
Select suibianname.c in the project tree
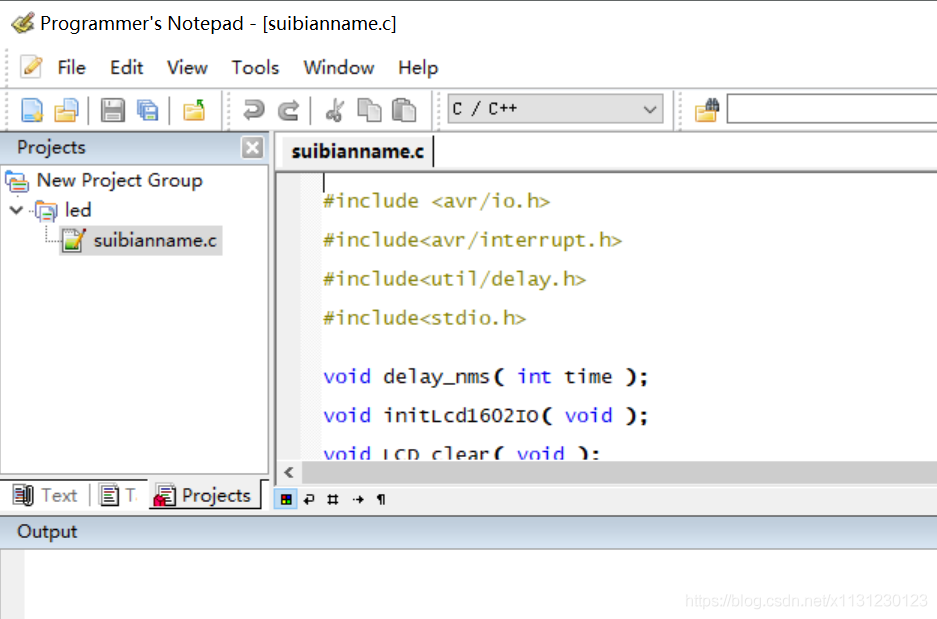pyautogui.click(x=155, y=240)
